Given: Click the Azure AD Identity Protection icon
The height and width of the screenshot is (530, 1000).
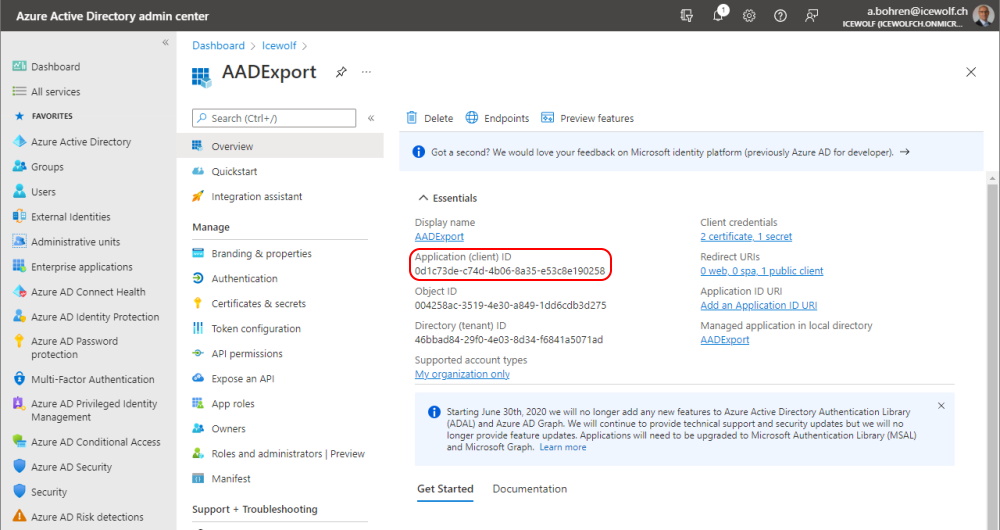Looking at the screenshot, I should pos(19,316).
